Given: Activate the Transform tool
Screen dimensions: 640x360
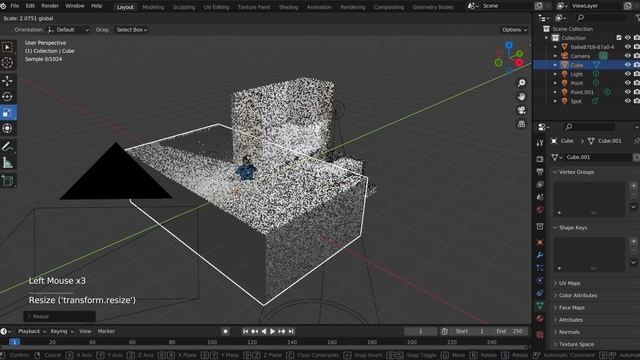Looking at the screenshot, I should tap(7, 128).
